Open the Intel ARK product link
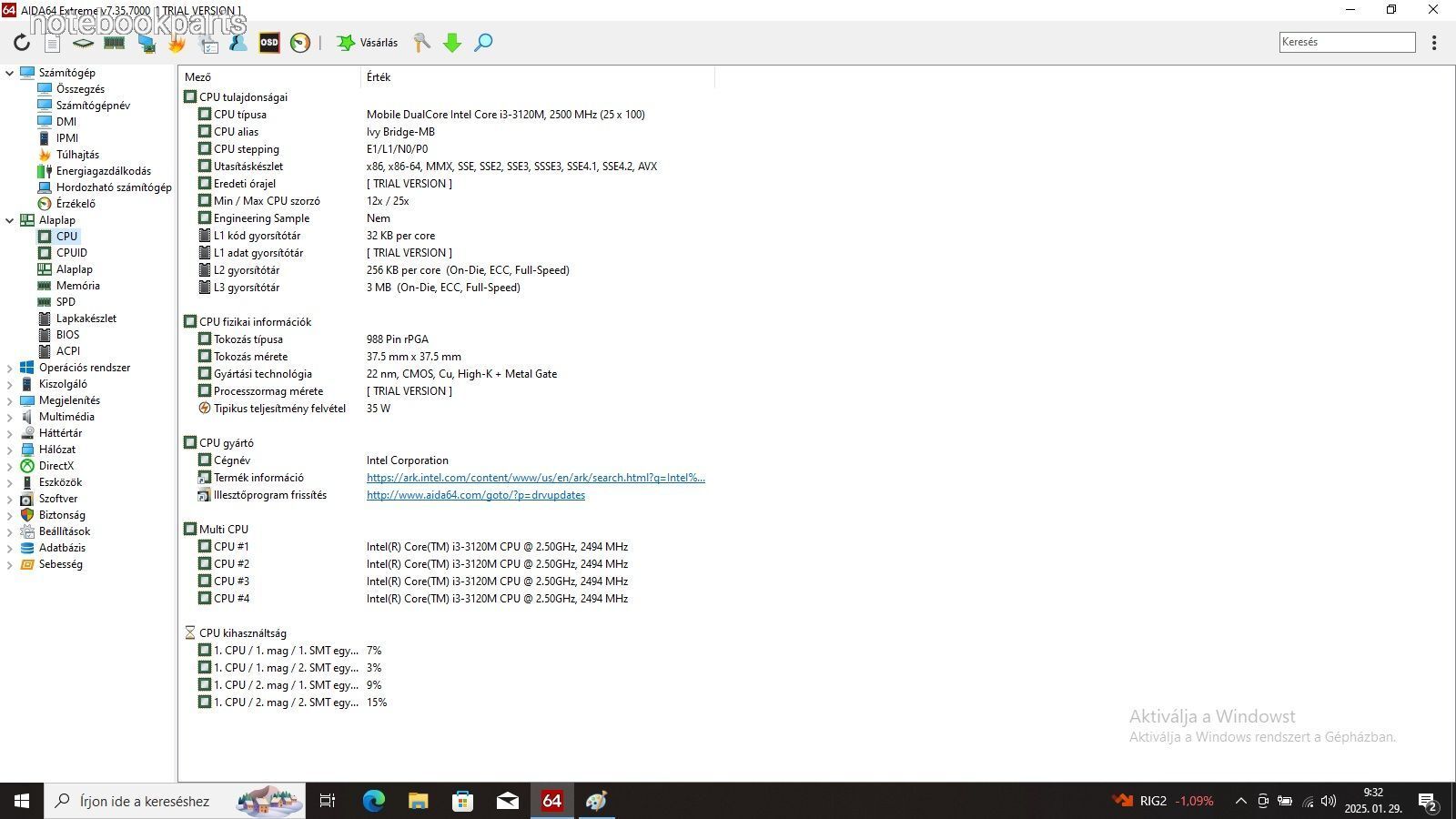1456x819 pixels. click(x=536, y=478)
